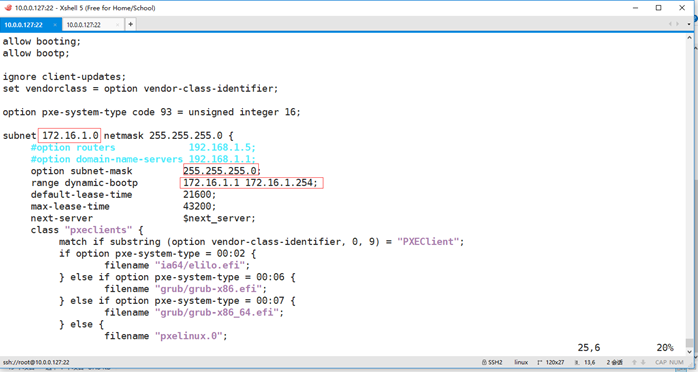Click 'option subnet-mask' keyword

click(x=81, y=171)
